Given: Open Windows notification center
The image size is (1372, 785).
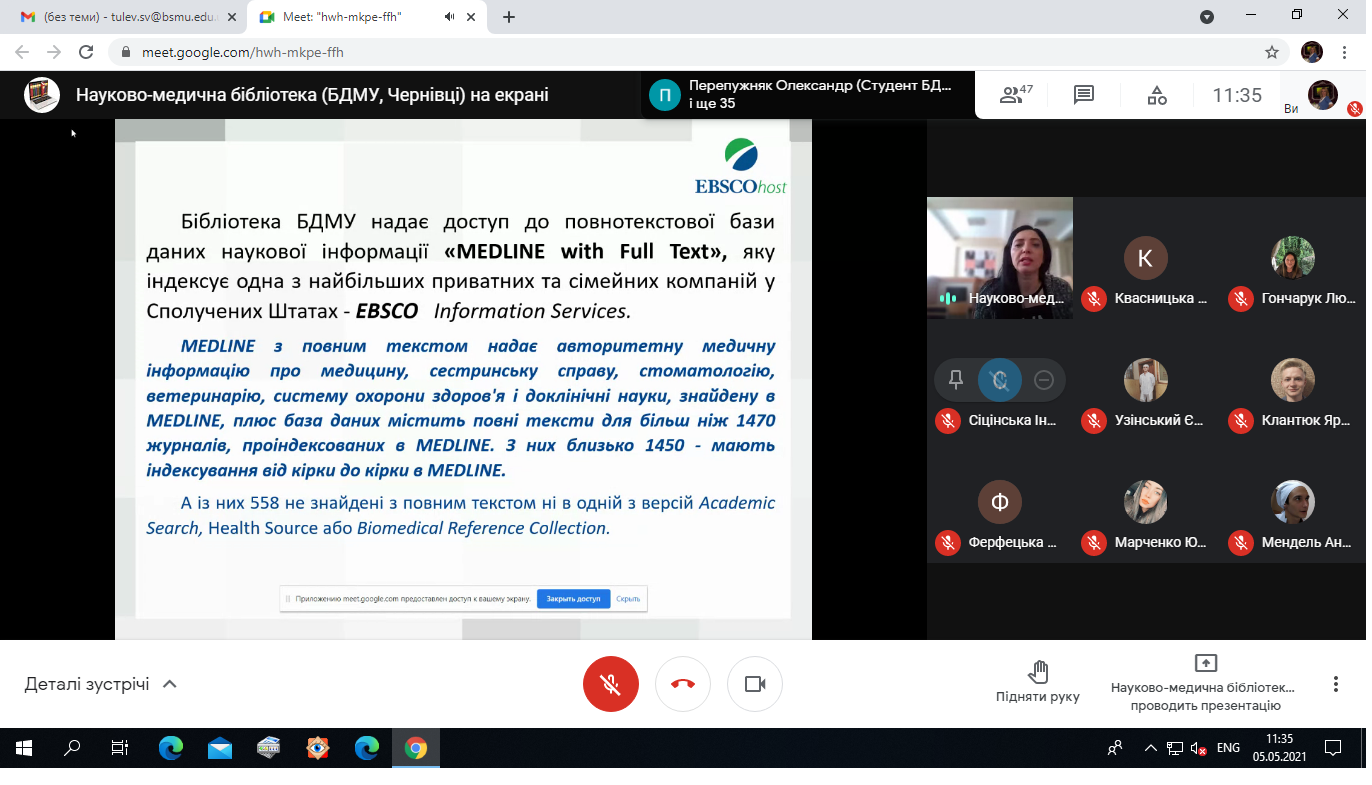Looking at the screenshot, I should (1333, 748).
